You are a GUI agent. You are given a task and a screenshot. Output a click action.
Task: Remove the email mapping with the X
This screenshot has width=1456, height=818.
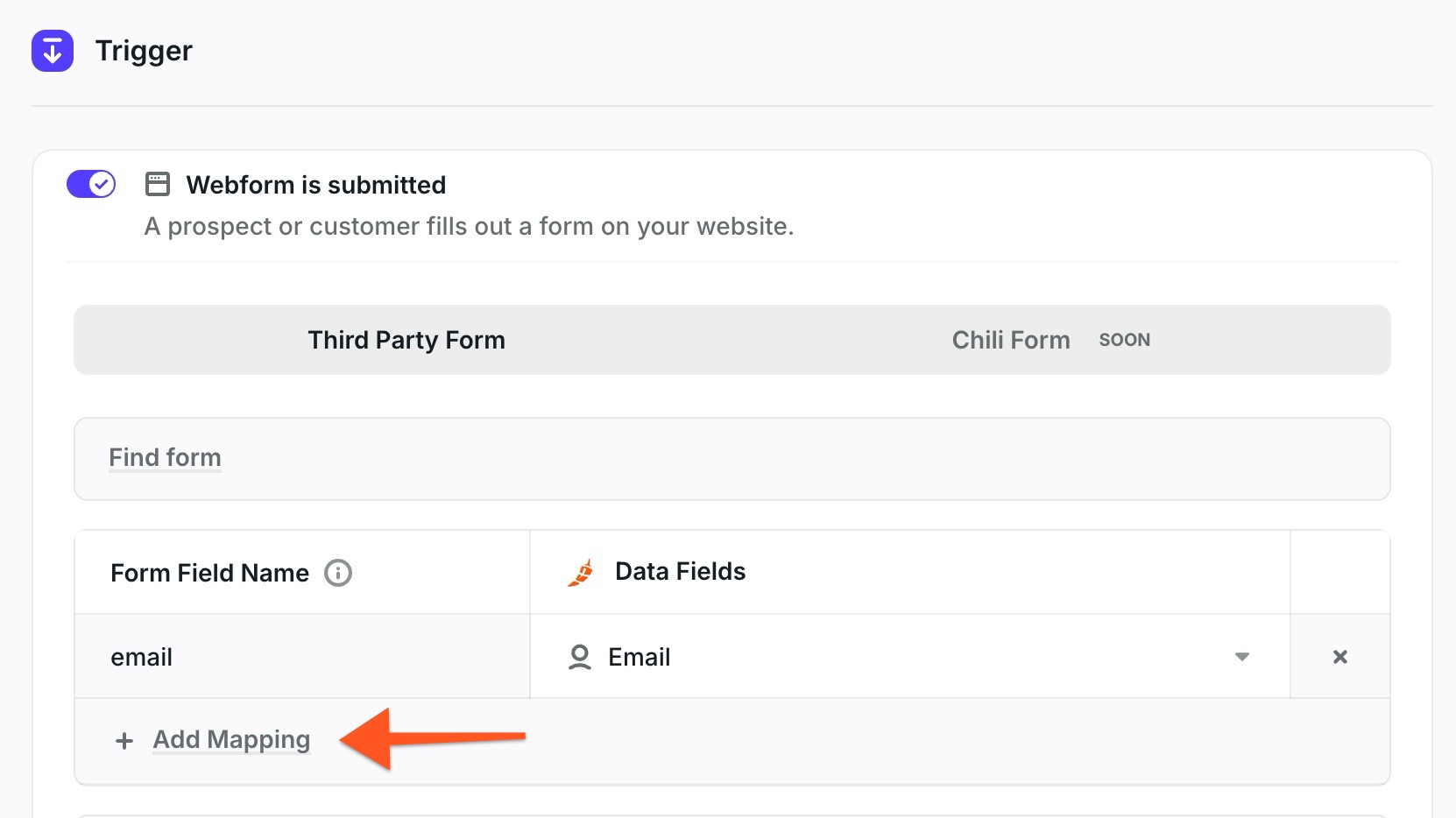tap(1340, 657)
